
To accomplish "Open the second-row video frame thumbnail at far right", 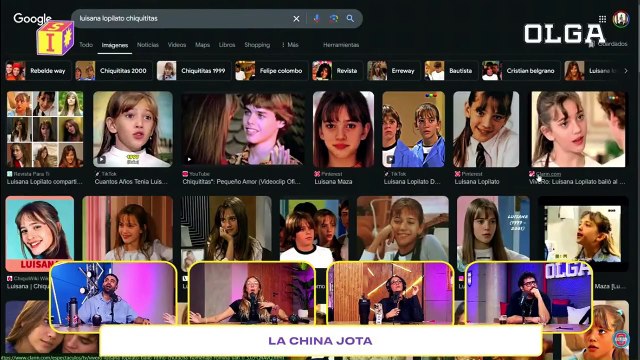I will click(583, 233).
